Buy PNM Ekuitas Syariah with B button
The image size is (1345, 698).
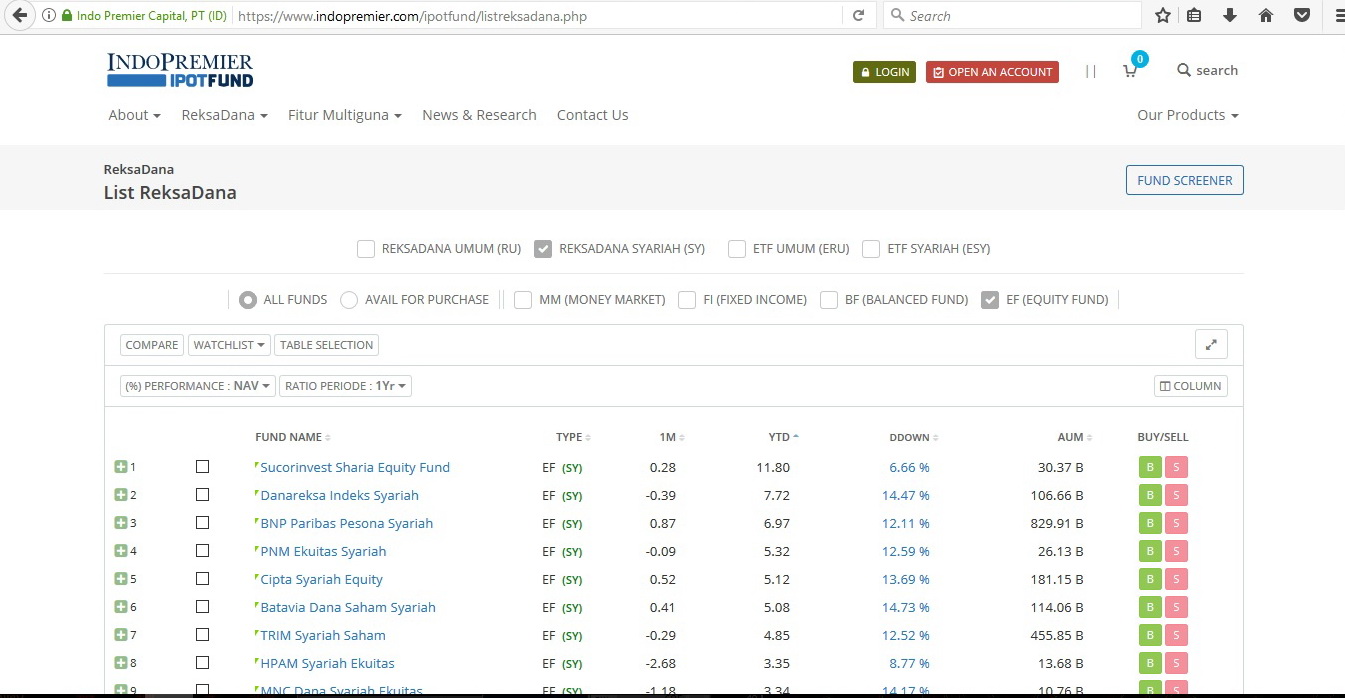(x=1150, y=551)
